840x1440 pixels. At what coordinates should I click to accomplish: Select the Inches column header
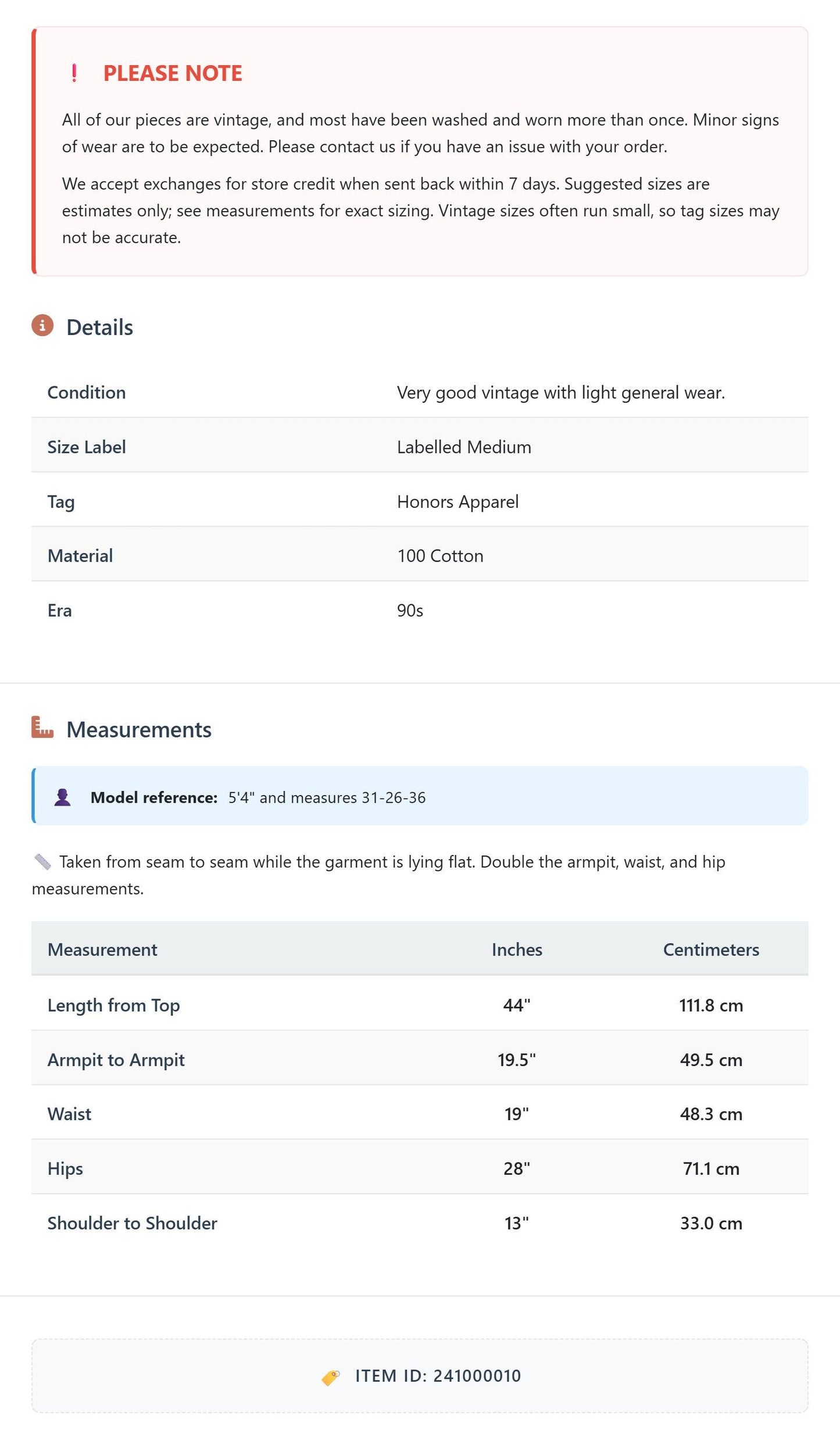517,949
